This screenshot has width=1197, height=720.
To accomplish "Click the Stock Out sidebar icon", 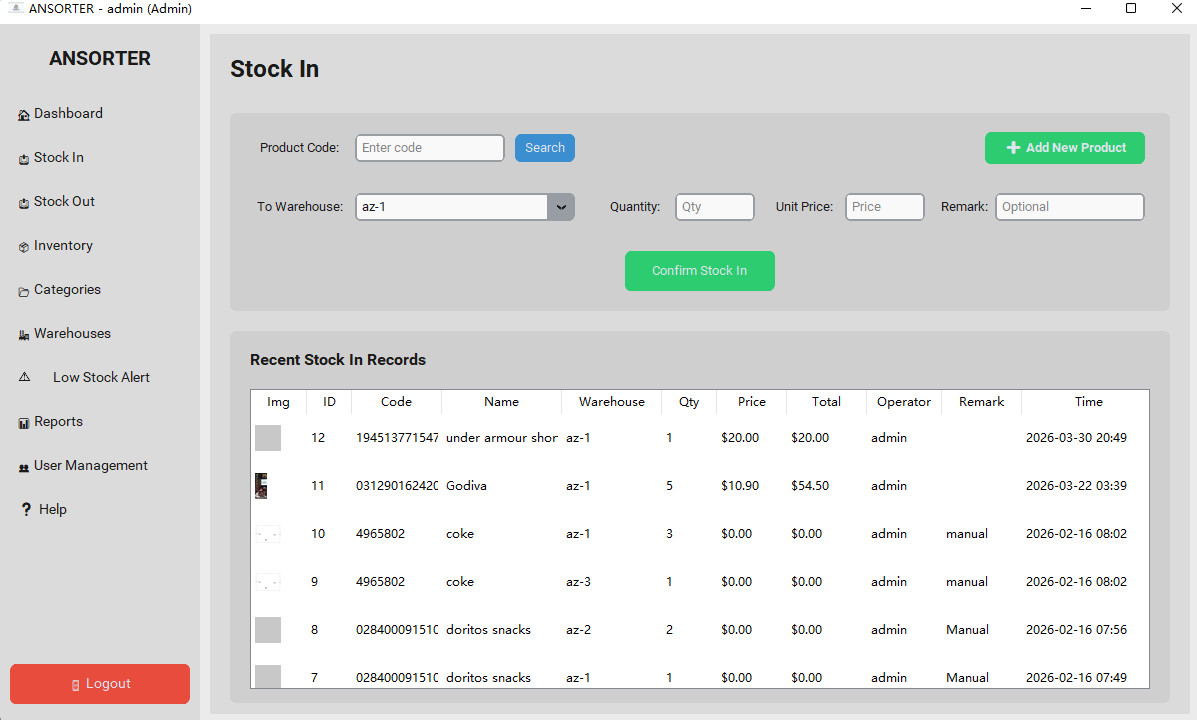I will 24,202.
